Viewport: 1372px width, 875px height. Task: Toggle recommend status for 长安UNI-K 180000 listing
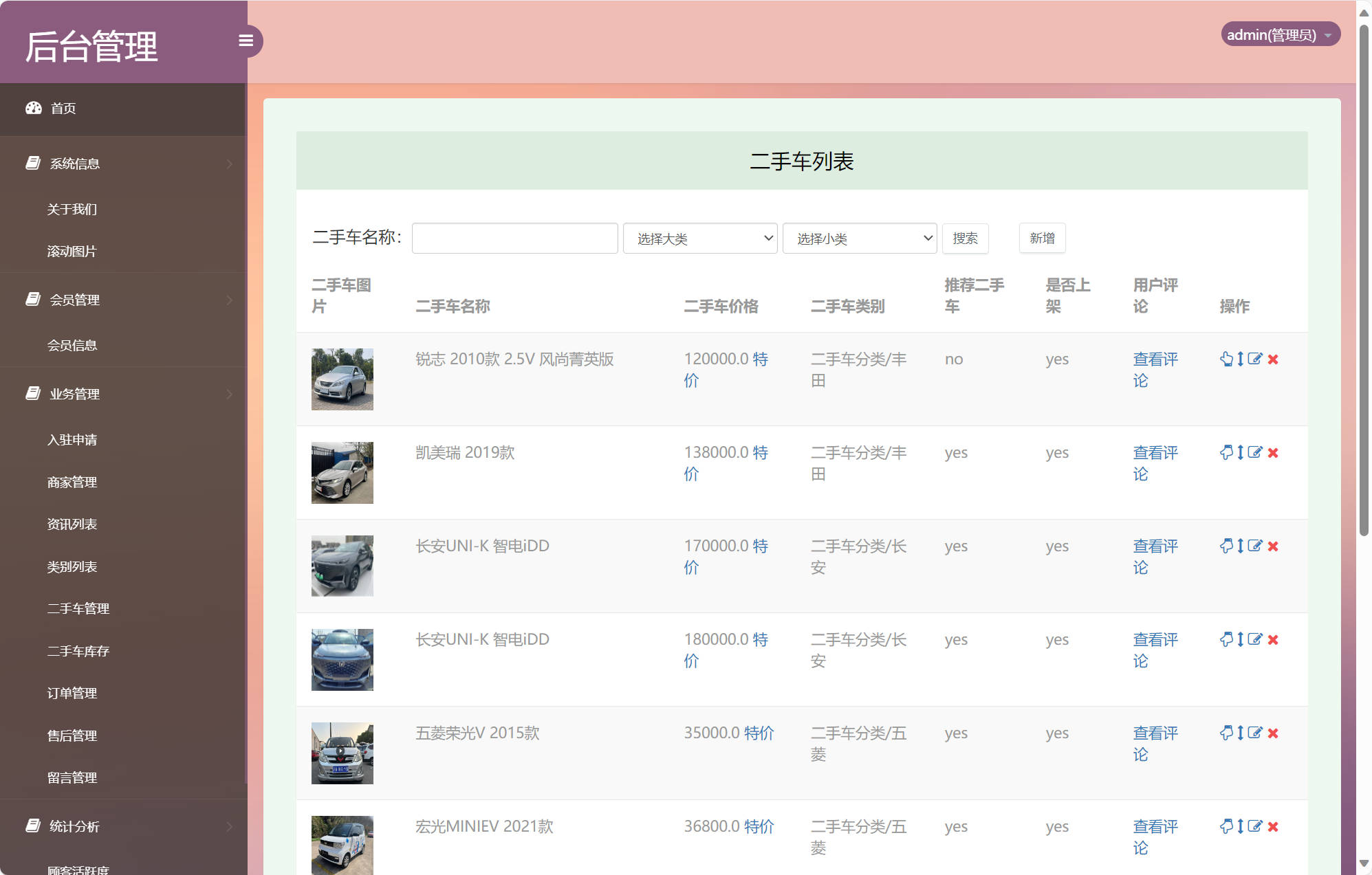click(1228, 639)
